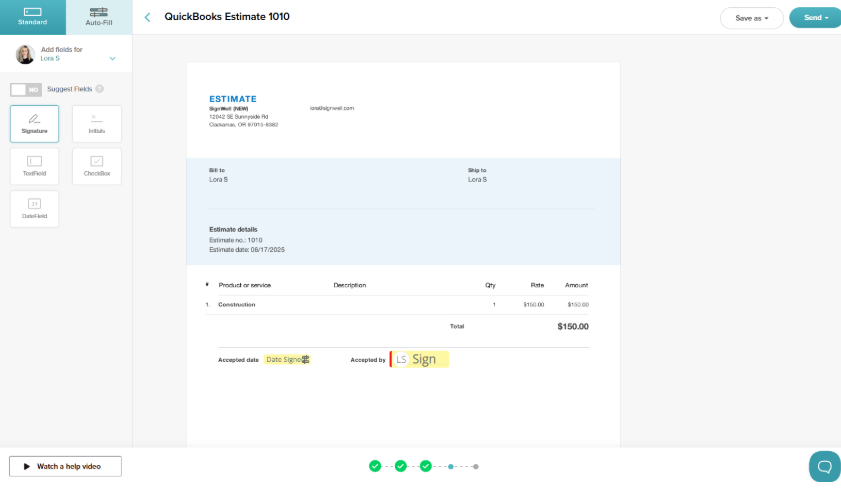Click the back arrow beside document title
Viewport: 841px width, 491px height.
pos(148,17)
